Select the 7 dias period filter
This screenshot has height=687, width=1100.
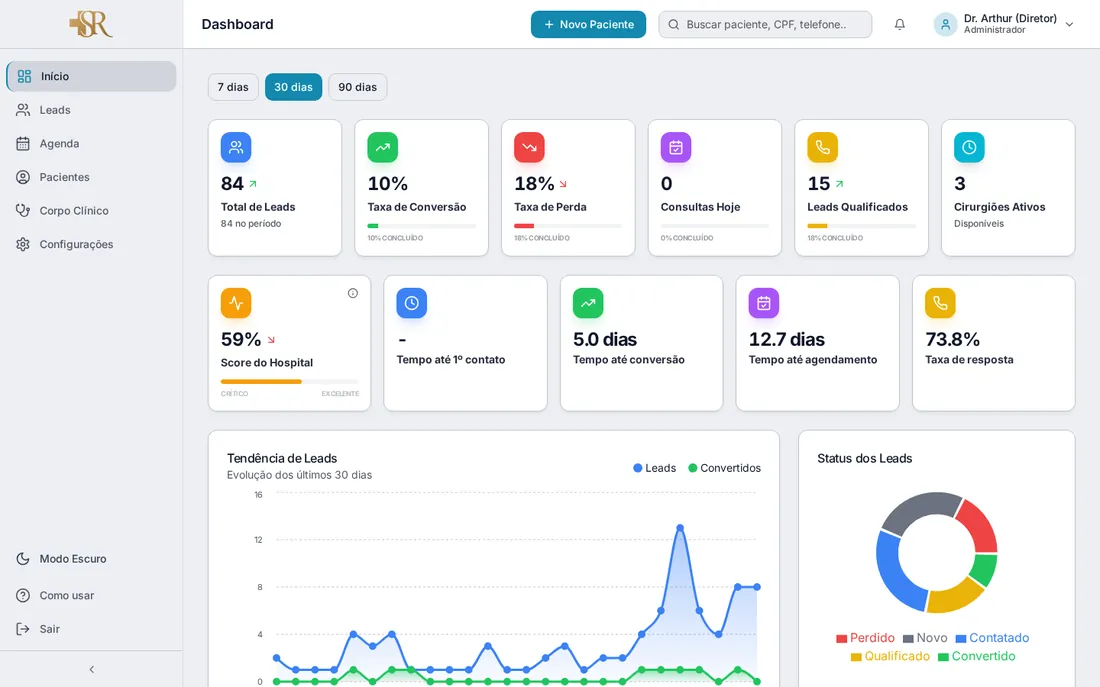tap(233, 87)
